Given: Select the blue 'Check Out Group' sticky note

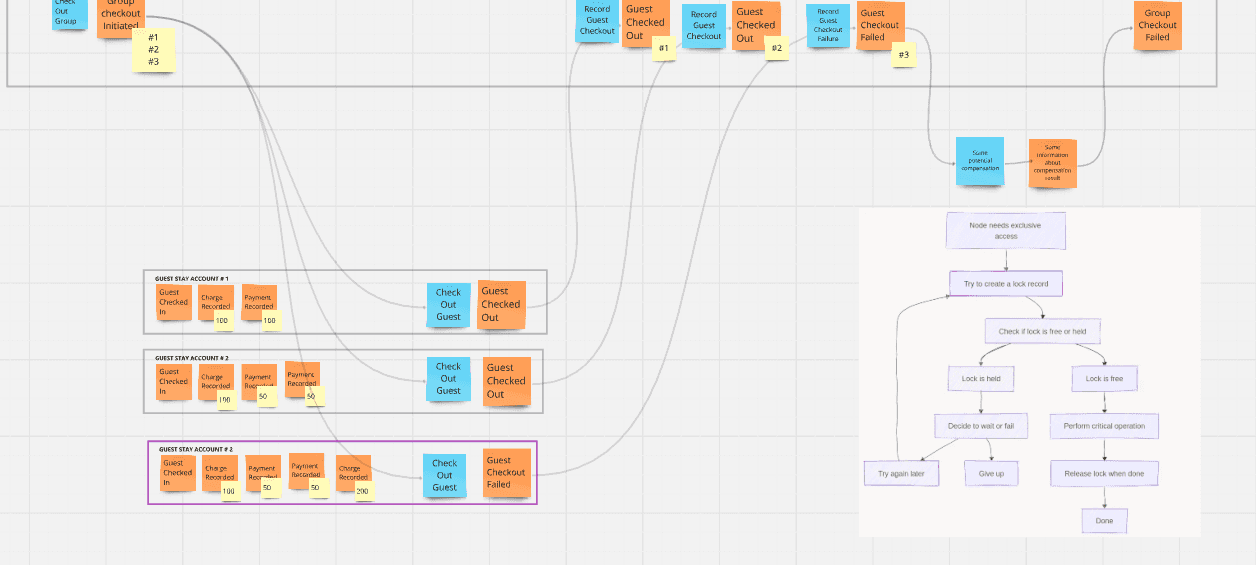Looking at the screenshot, I should (69, 13).
